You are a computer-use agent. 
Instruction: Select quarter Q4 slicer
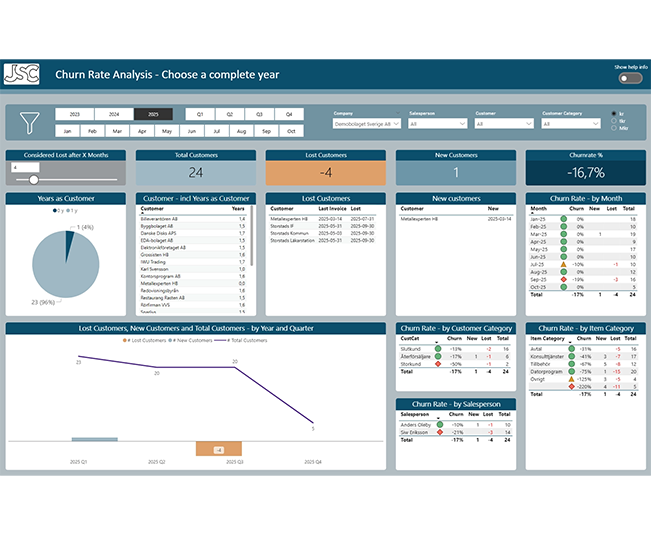[289, 114]
